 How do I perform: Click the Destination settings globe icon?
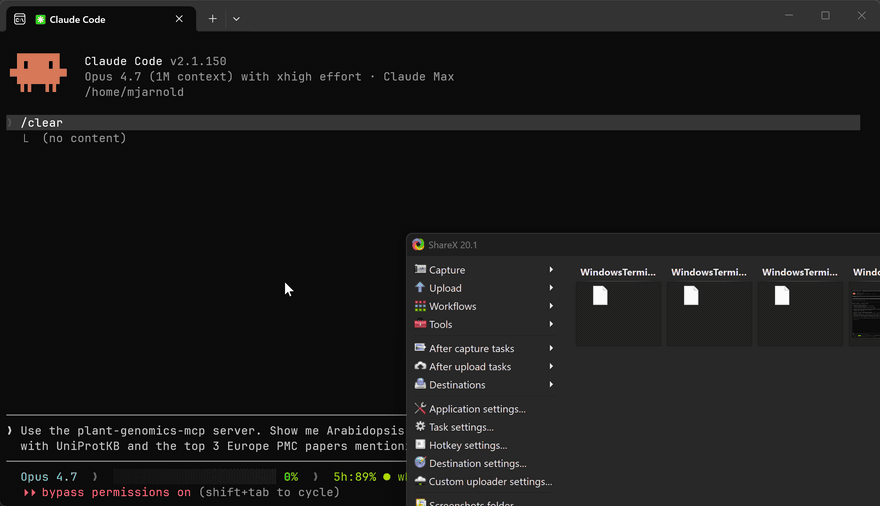(420, 463)
